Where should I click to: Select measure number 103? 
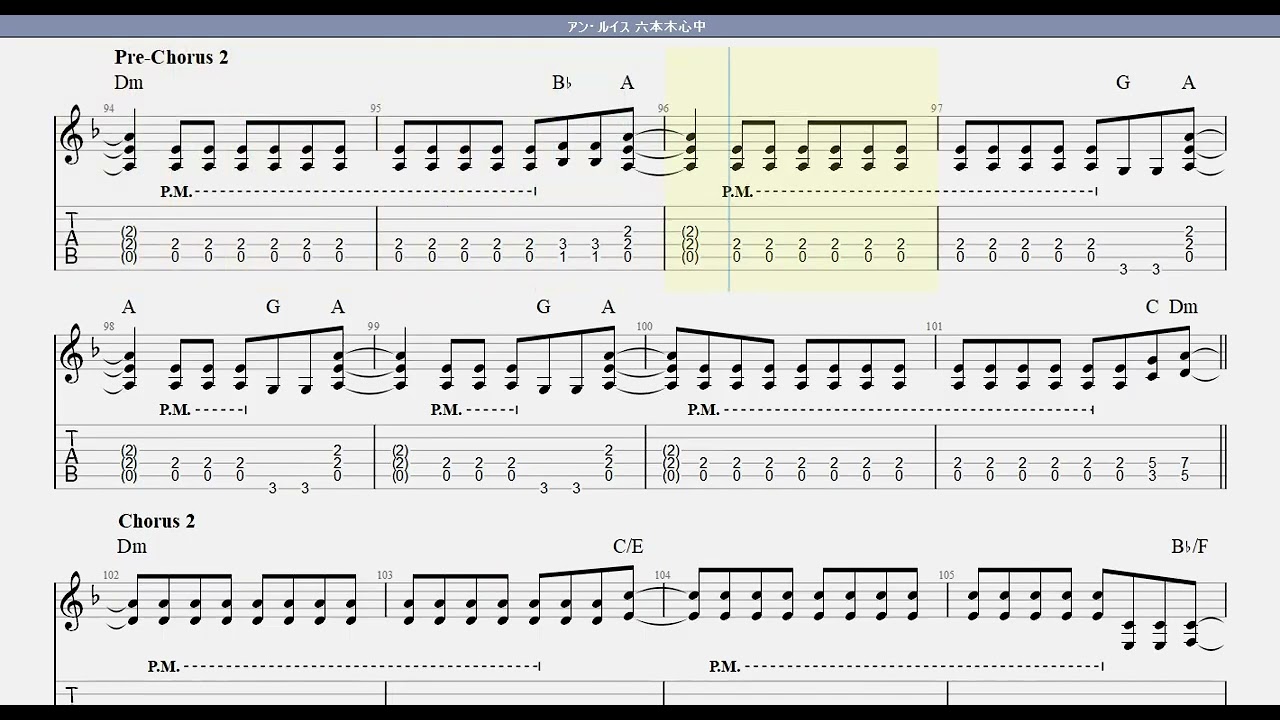click(x=385, y=575)
